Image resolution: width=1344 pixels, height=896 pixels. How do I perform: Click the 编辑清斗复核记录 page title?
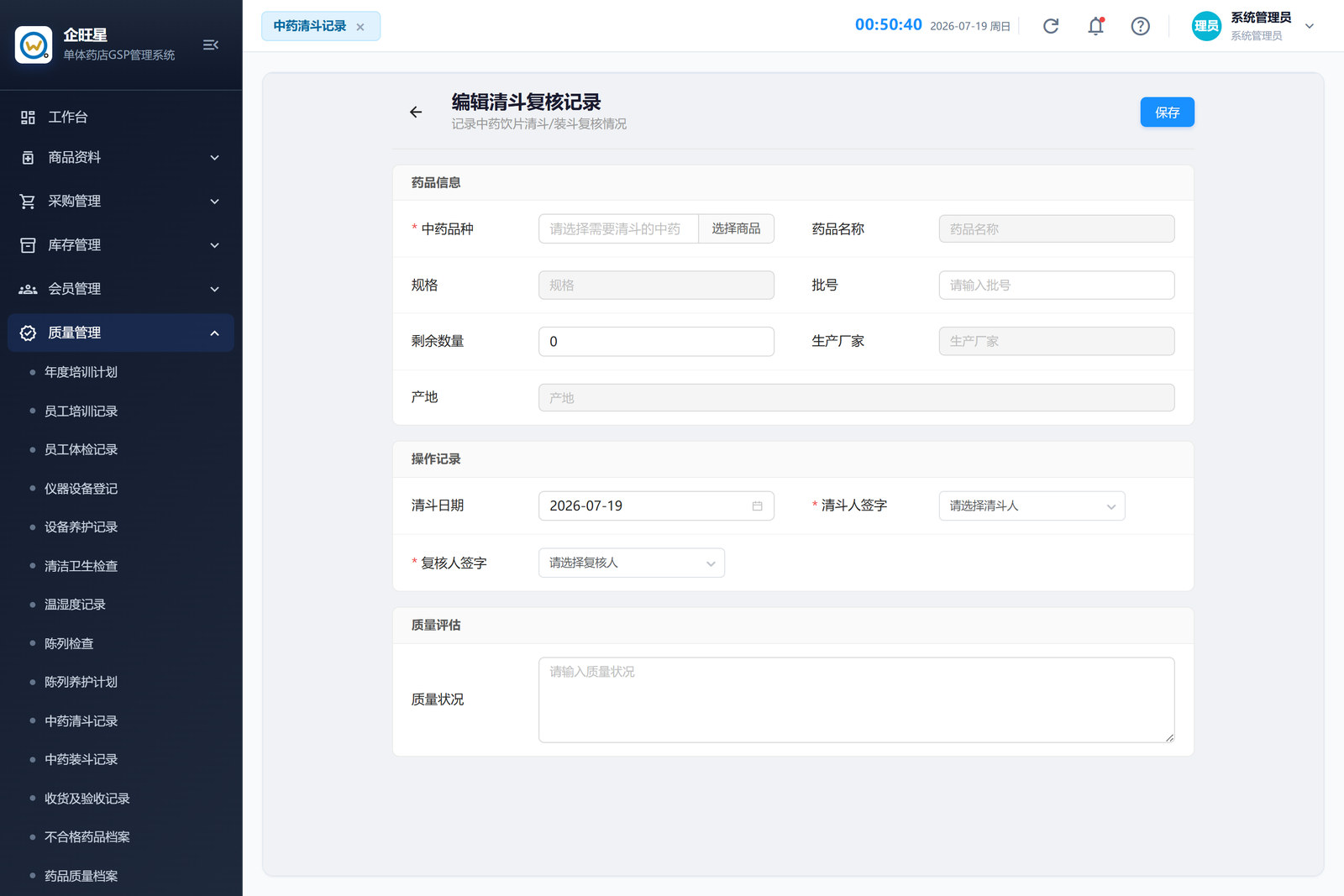[527, 102]
